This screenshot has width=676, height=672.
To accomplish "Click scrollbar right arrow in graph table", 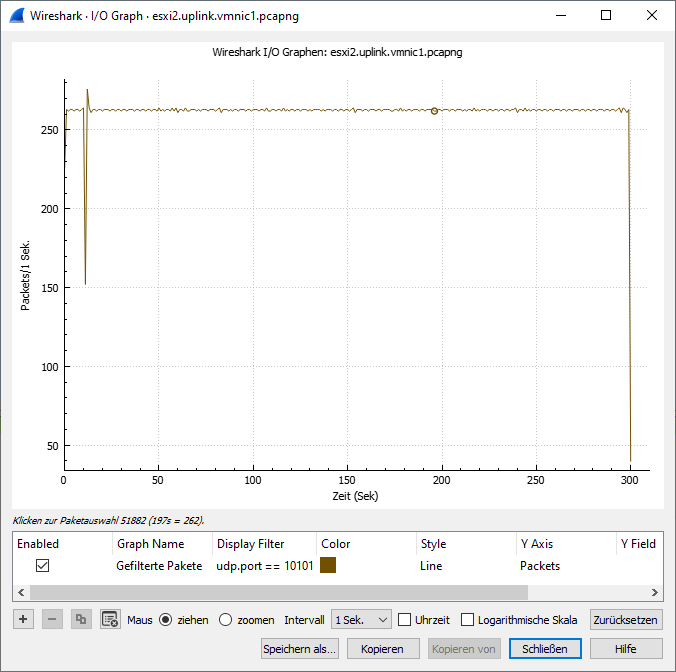I will (654, 592).
